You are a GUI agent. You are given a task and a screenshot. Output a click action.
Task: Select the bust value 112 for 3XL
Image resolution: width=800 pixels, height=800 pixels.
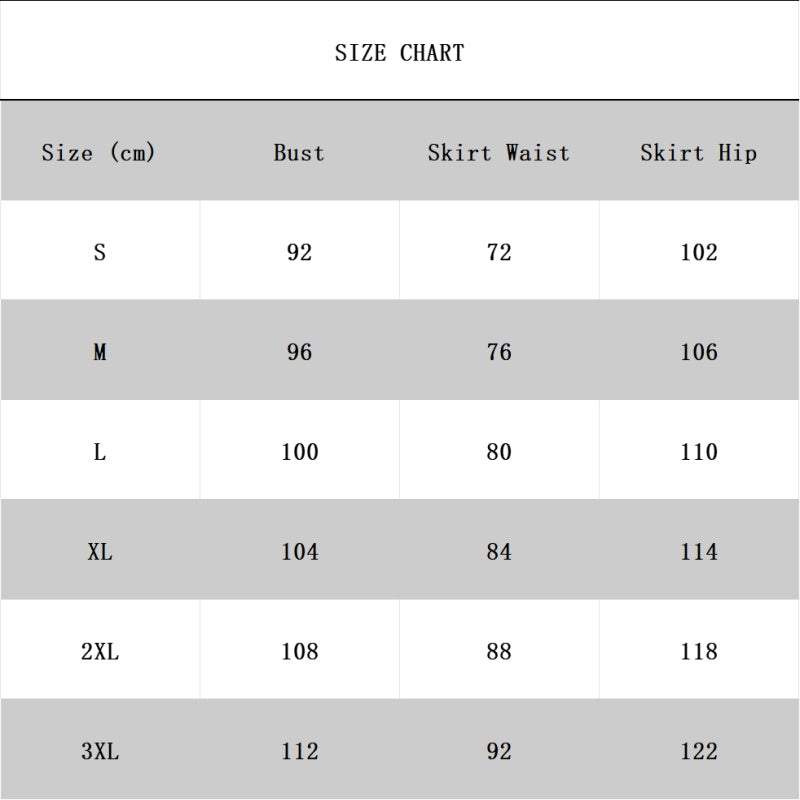(x=299, y=751)
